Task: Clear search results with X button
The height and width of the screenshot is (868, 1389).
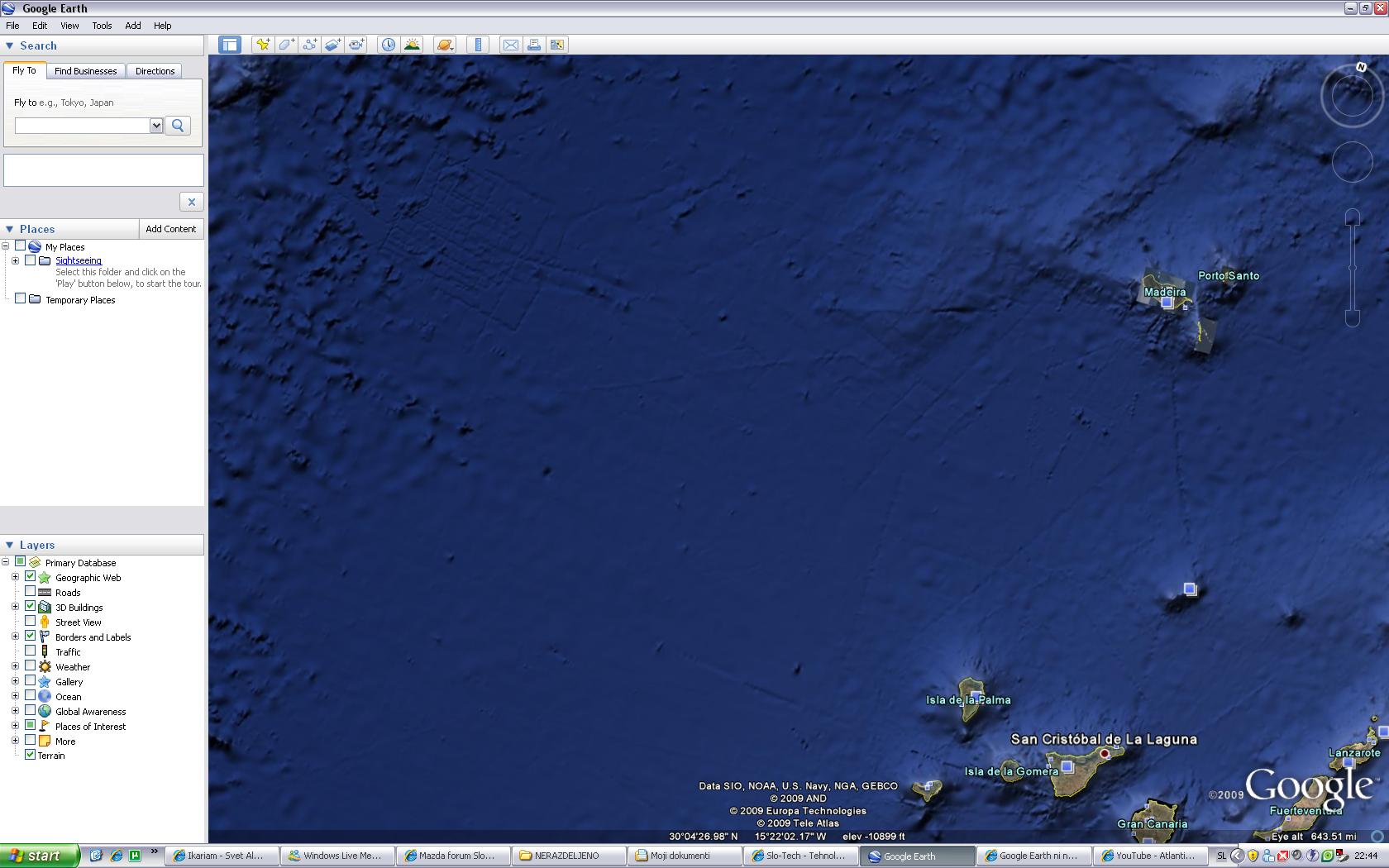Action: [191, 202]
